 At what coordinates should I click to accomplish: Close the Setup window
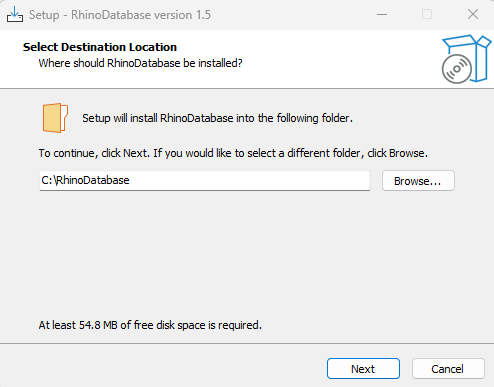(x=473, y=15)
